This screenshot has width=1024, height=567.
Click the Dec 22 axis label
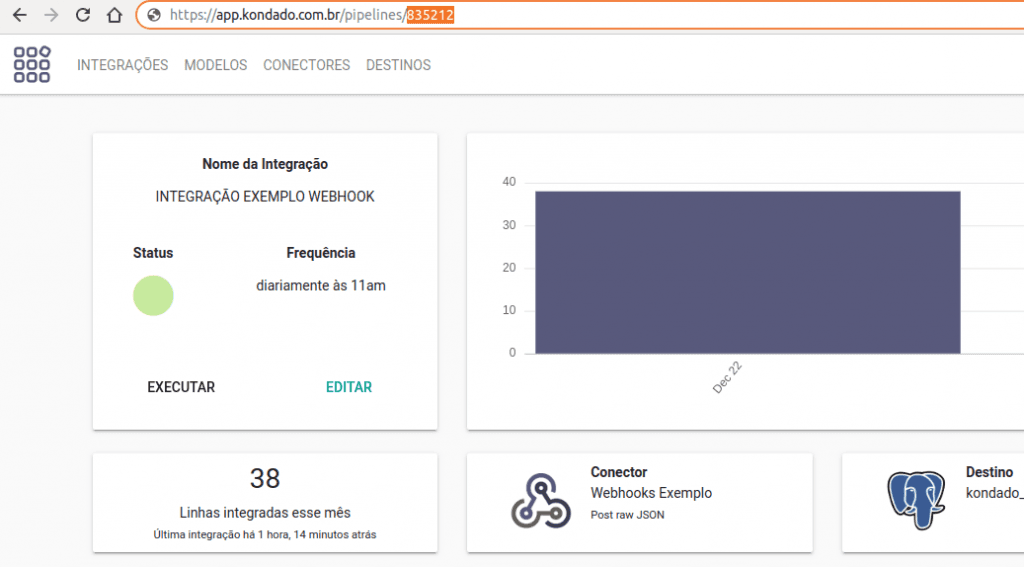tap(728, 378)
